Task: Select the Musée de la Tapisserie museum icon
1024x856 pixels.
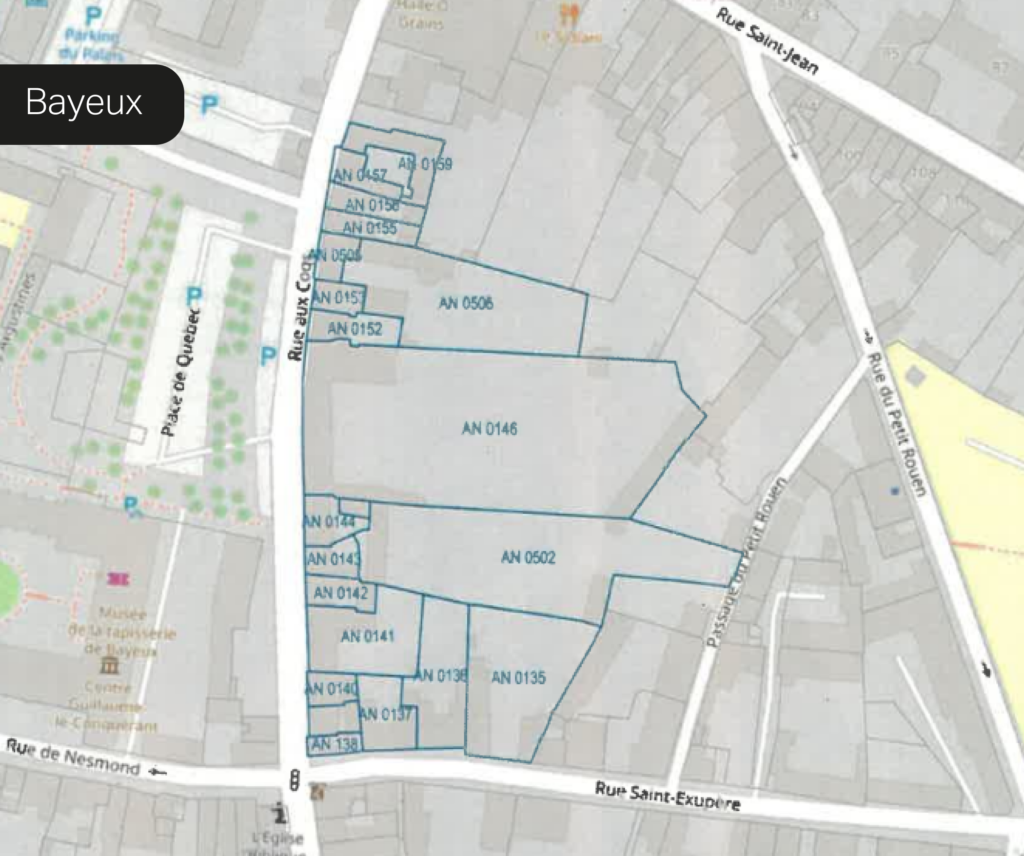Action: tap(120, 579)
